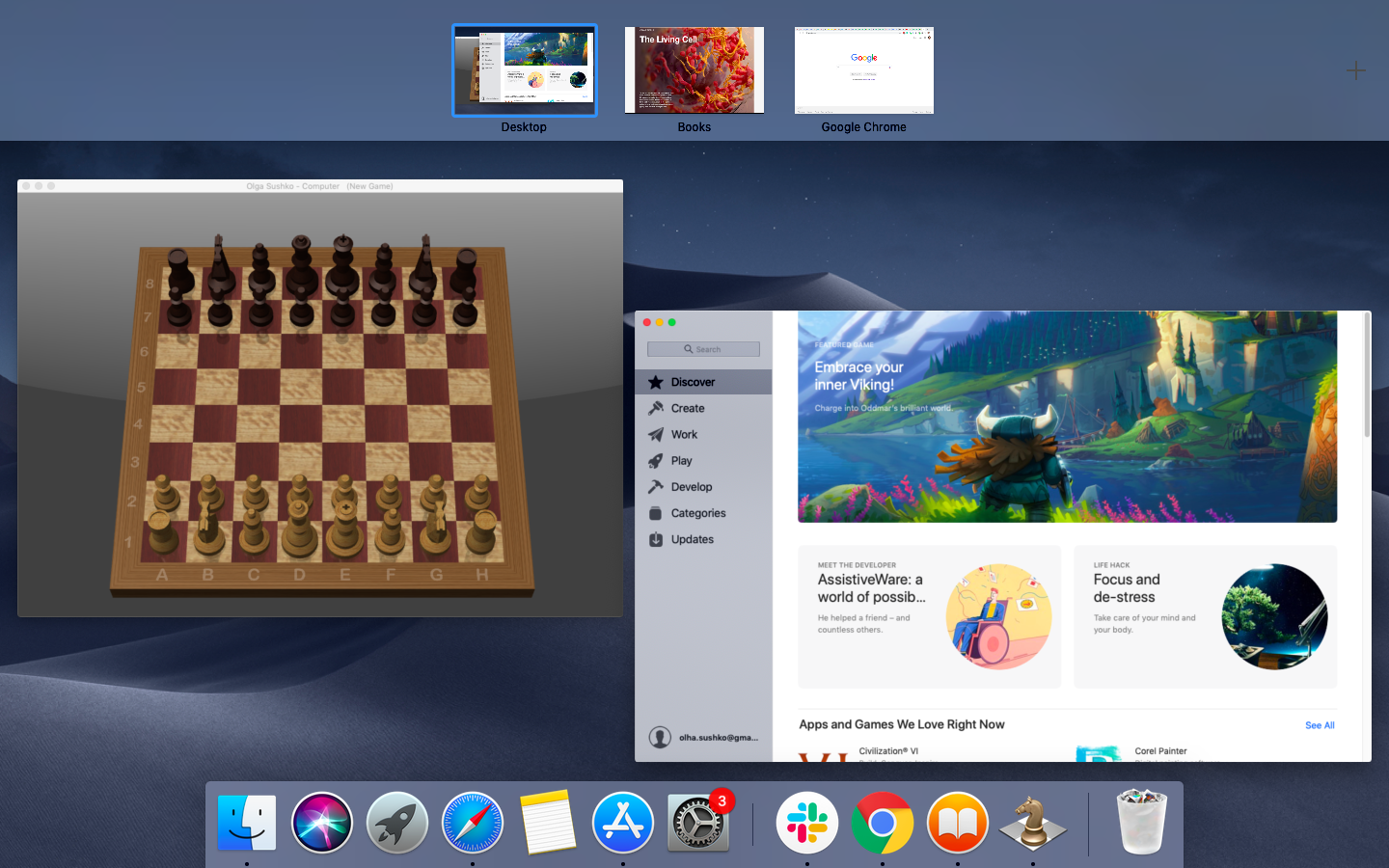Open the Notes app in Dock
Viewport: 1389px width, 868px height.
point(548,823)
